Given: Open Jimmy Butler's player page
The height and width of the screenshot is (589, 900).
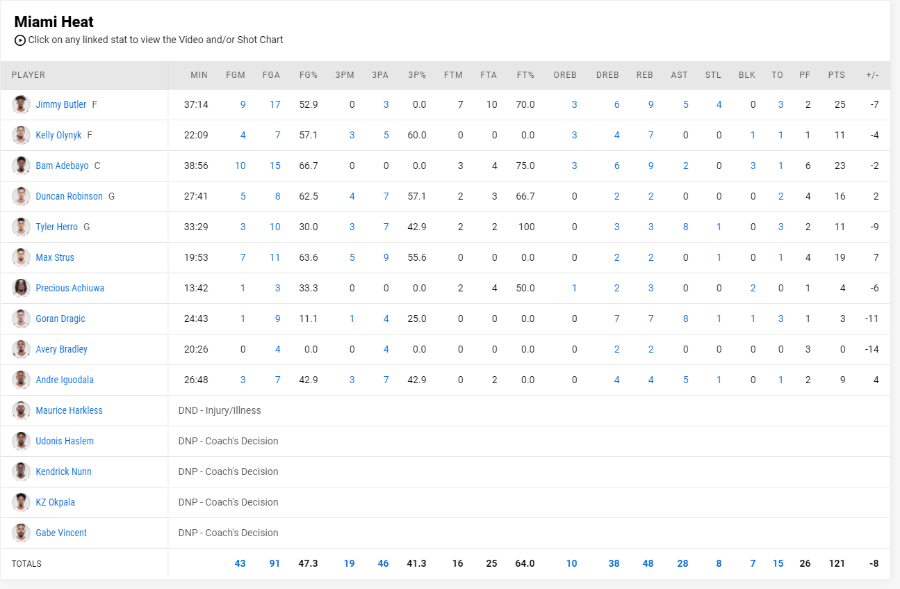Looking at the screenshot, I should 61,104.
